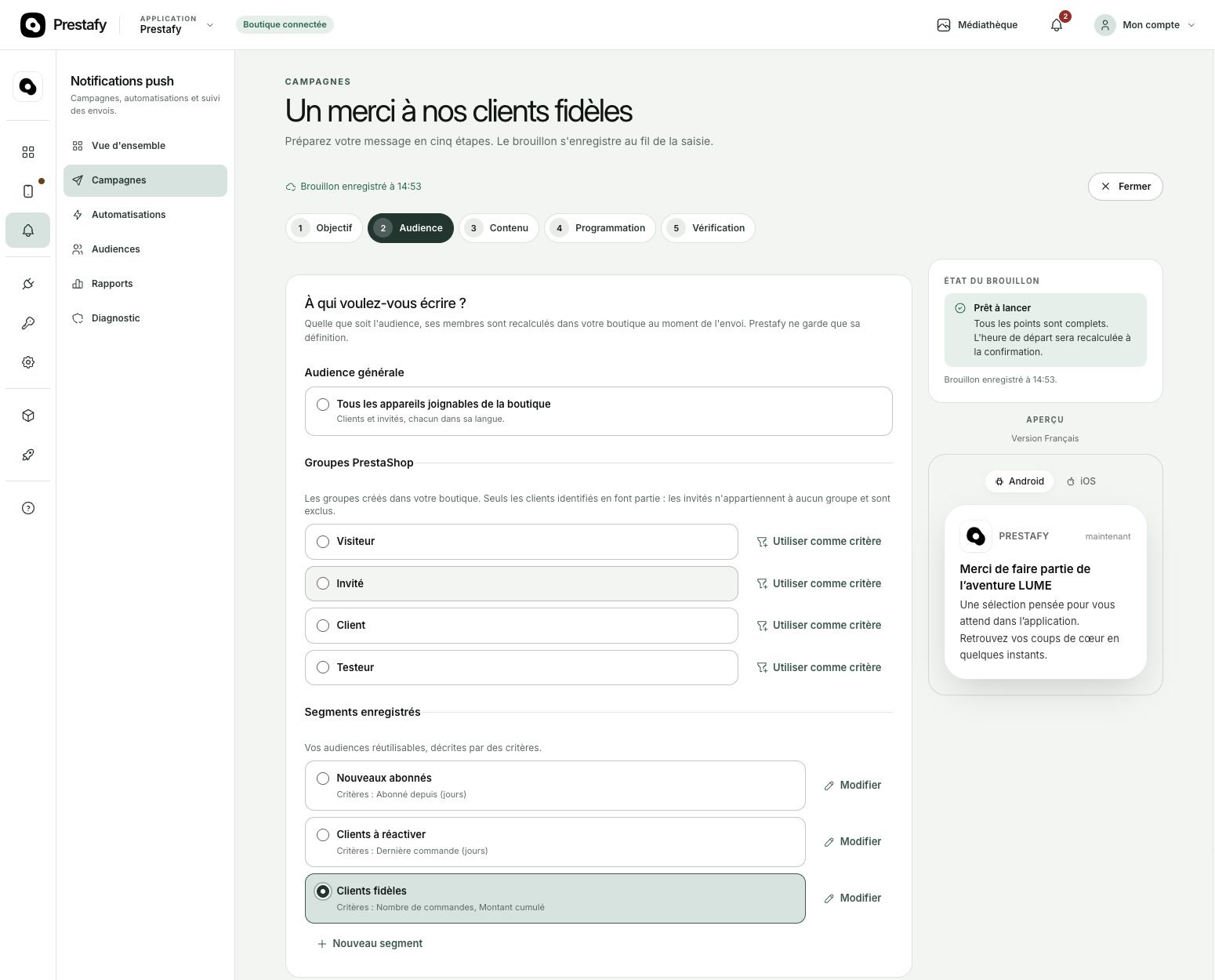Use Visiteur group as a criterion

[x=818, y=542]
